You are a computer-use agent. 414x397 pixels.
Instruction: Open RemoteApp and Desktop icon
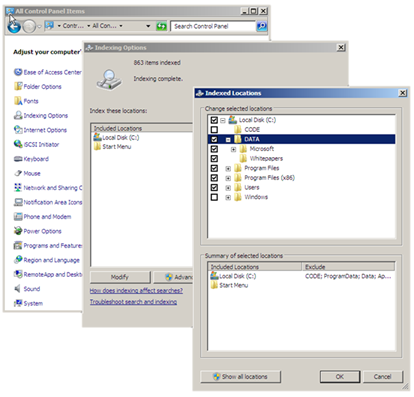18,274
